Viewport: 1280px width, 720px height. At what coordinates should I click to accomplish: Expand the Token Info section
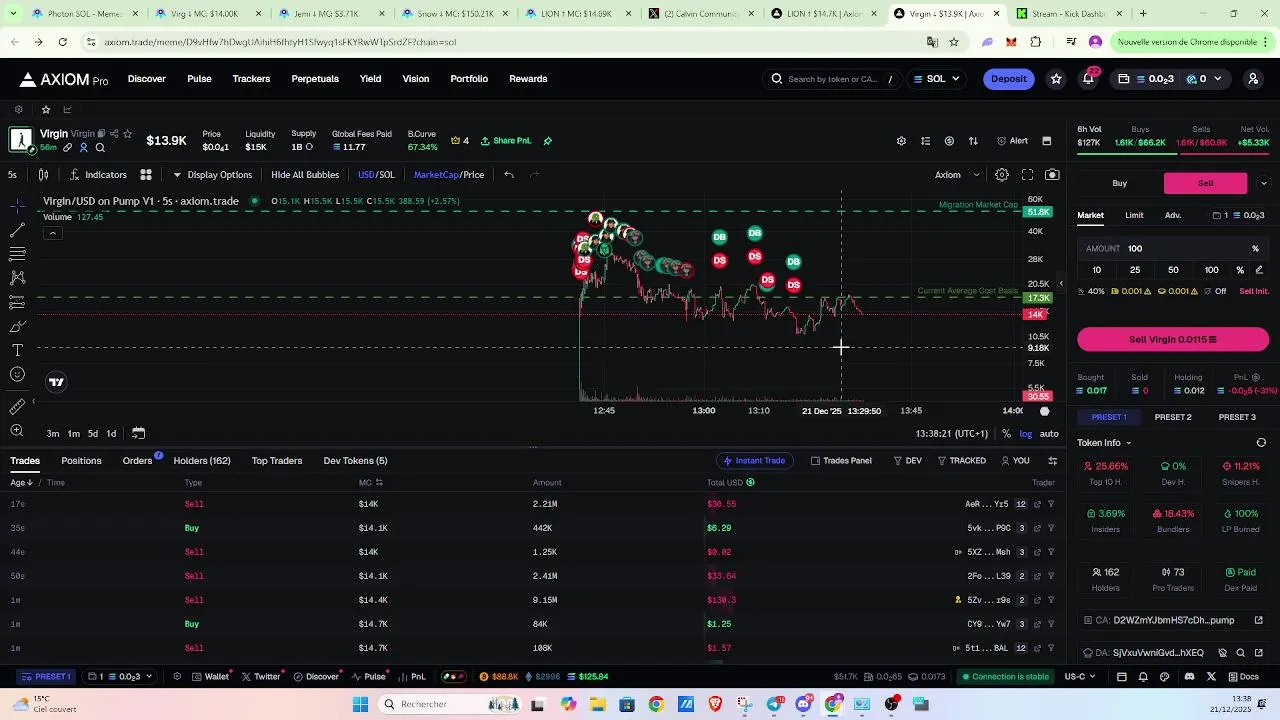1104,443
